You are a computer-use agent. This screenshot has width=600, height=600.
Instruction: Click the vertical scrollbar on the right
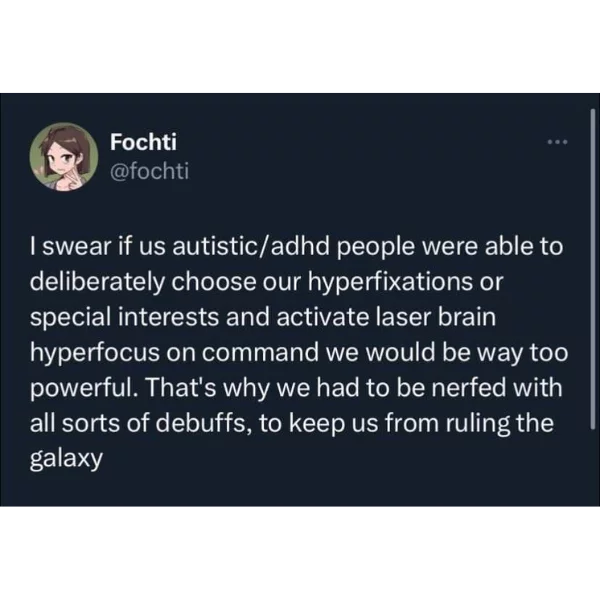pyautogui.click(x=592, y=269)
